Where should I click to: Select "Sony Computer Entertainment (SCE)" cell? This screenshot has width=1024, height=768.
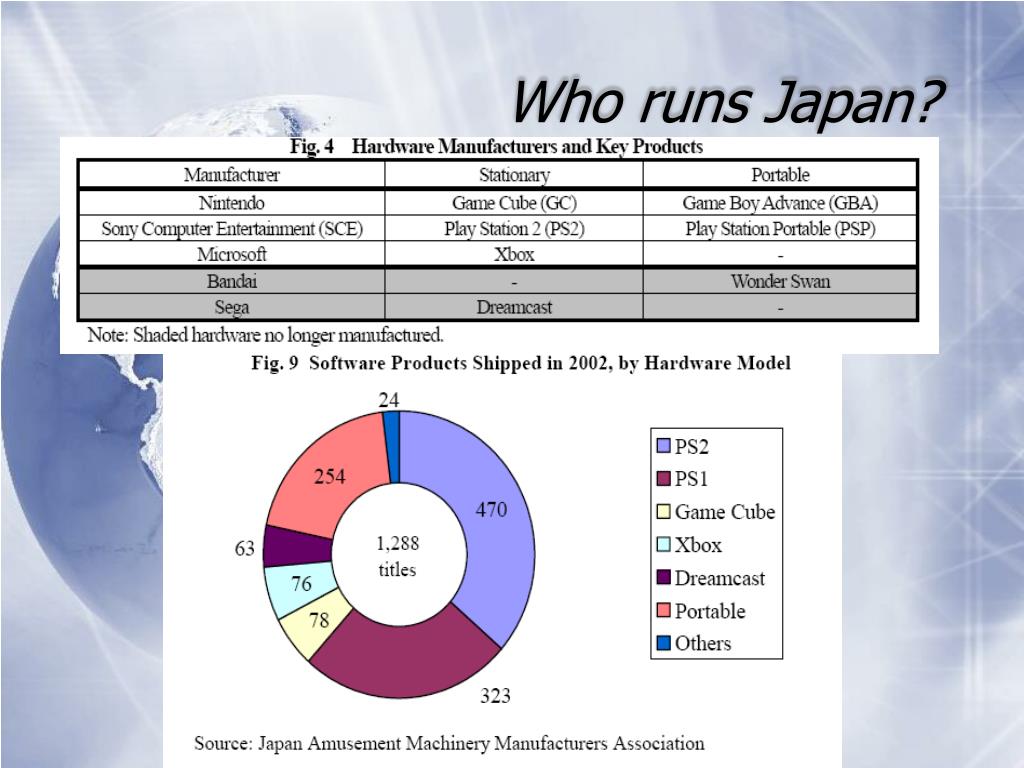[231, 229]
